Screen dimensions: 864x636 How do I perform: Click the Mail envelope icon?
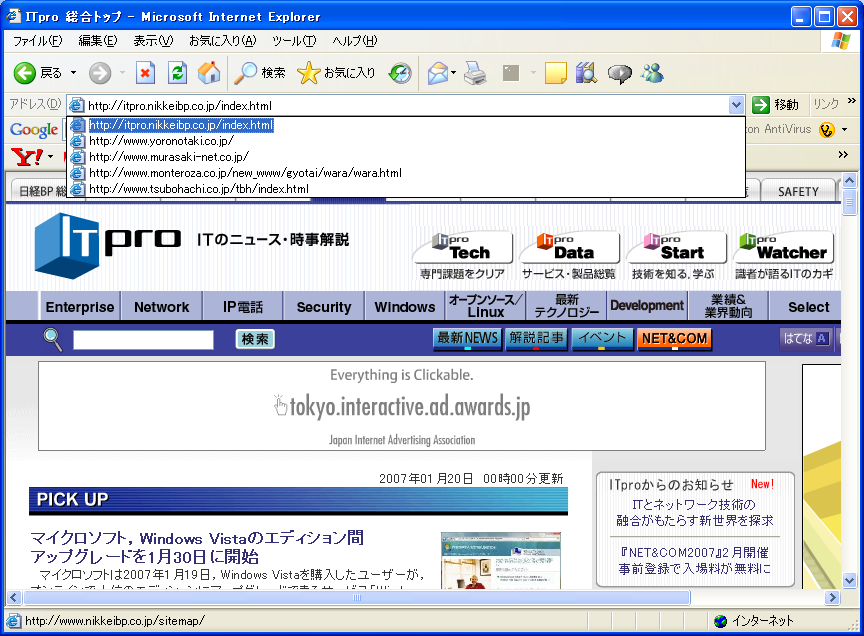[x=437, y=73]
